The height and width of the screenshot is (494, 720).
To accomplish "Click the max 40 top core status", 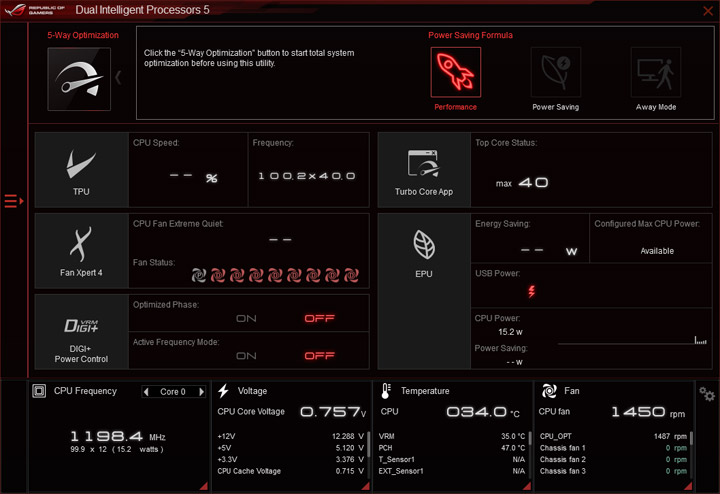I will point(522,183).
